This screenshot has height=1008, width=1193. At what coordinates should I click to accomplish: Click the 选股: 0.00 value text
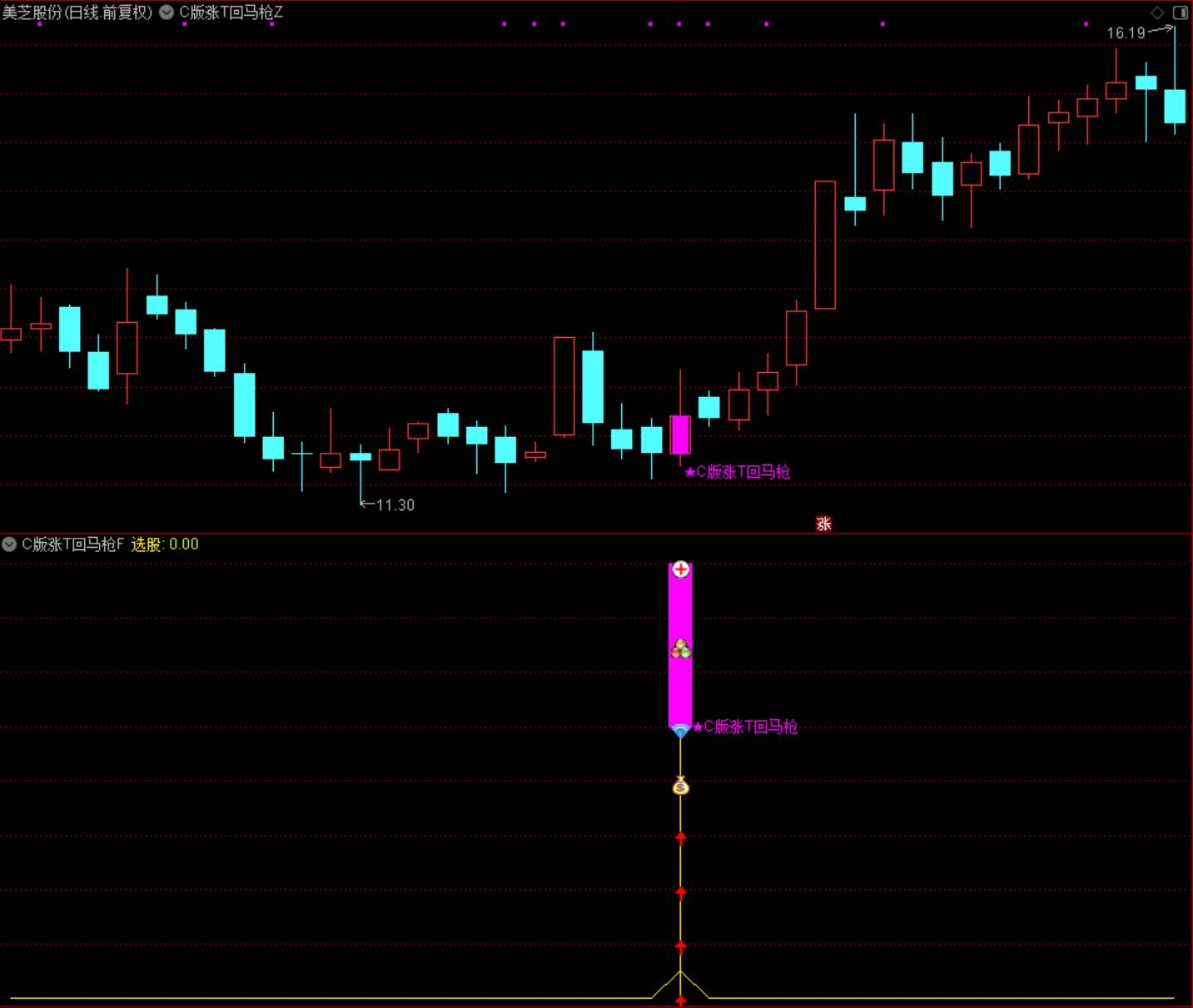(165, 544)
